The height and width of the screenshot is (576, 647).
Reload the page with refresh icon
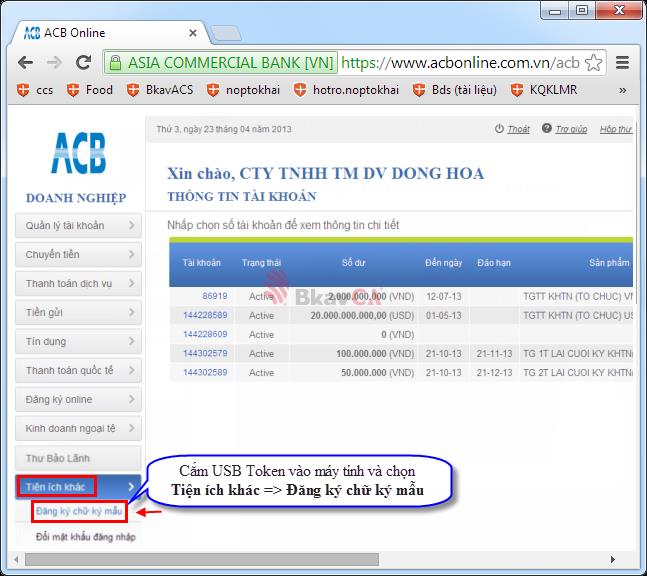point(84,62)
